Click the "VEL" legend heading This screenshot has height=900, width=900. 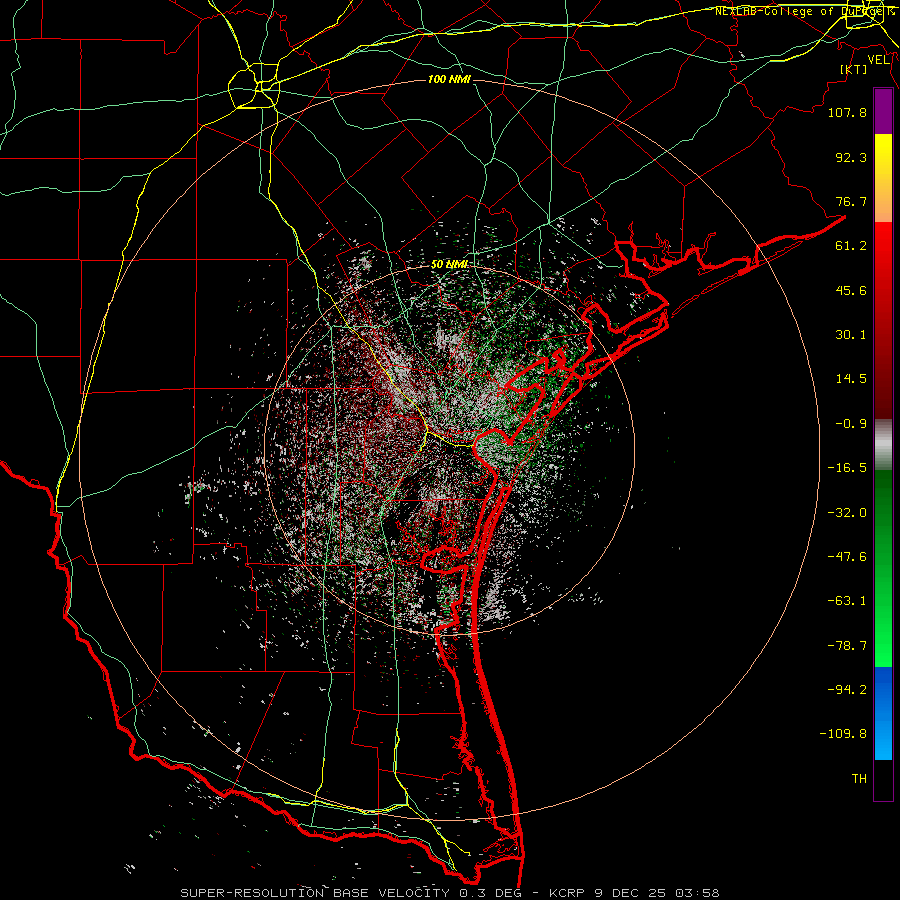tap(879, 60)
